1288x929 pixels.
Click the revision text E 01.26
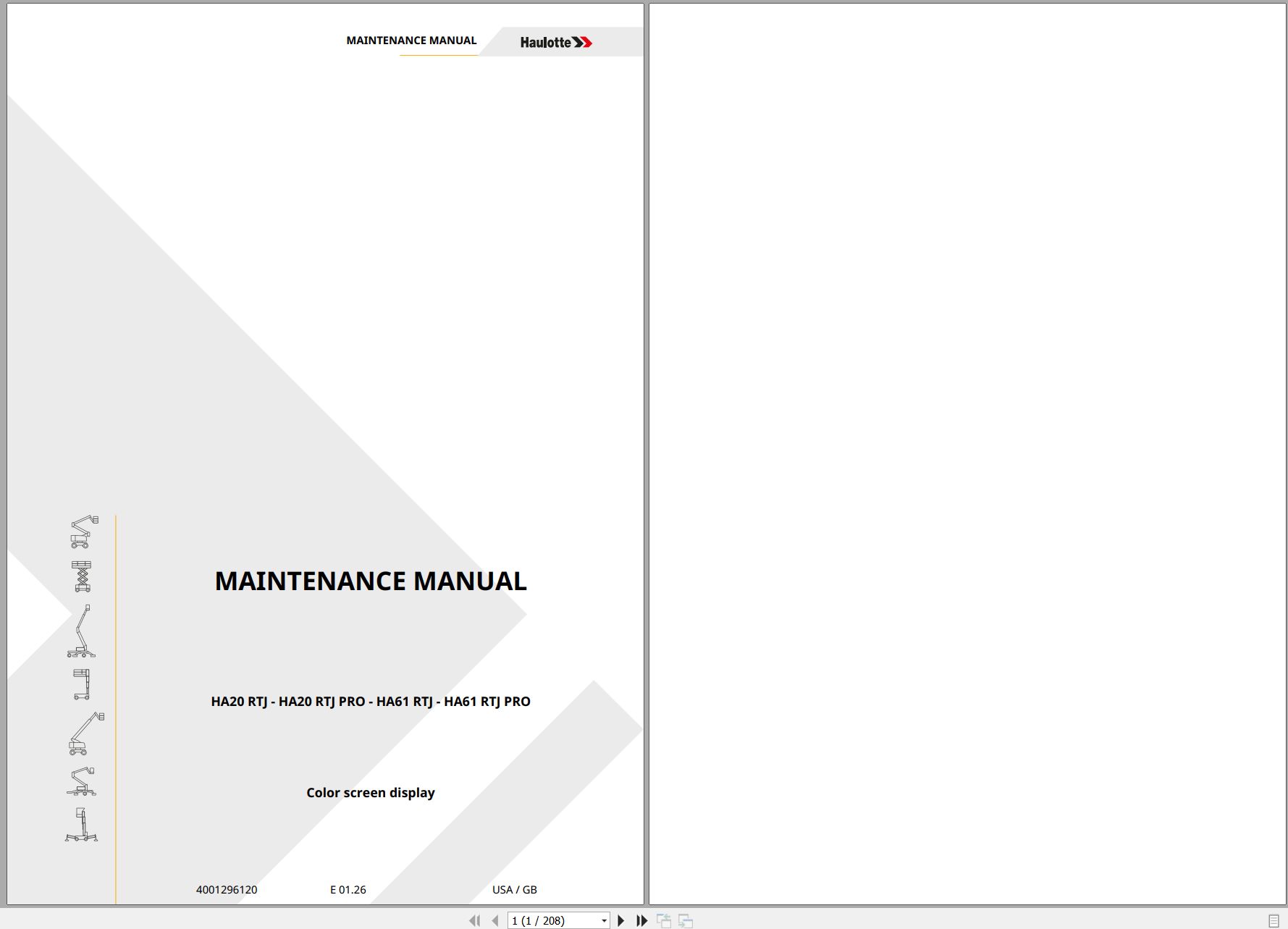pyautogui.click(x=348, y=890)
